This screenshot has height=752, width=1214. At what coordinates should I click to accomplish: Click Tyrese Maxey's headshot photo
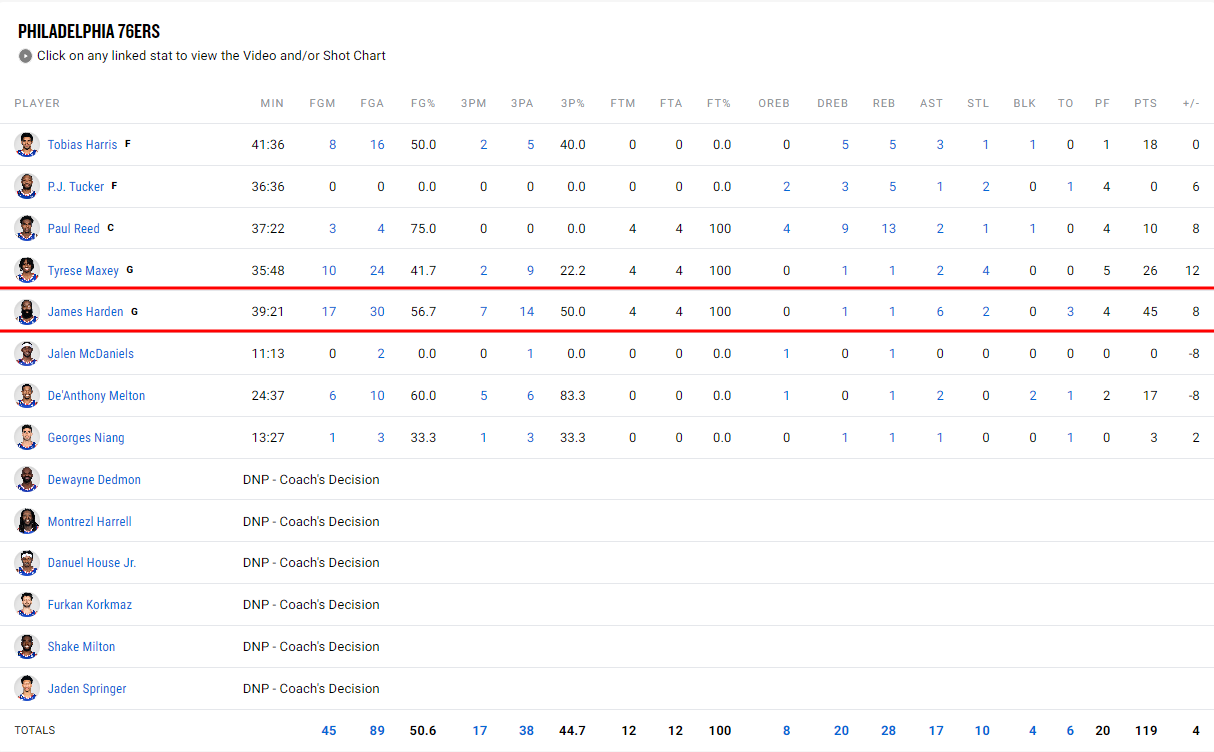(x=26, y=270)
